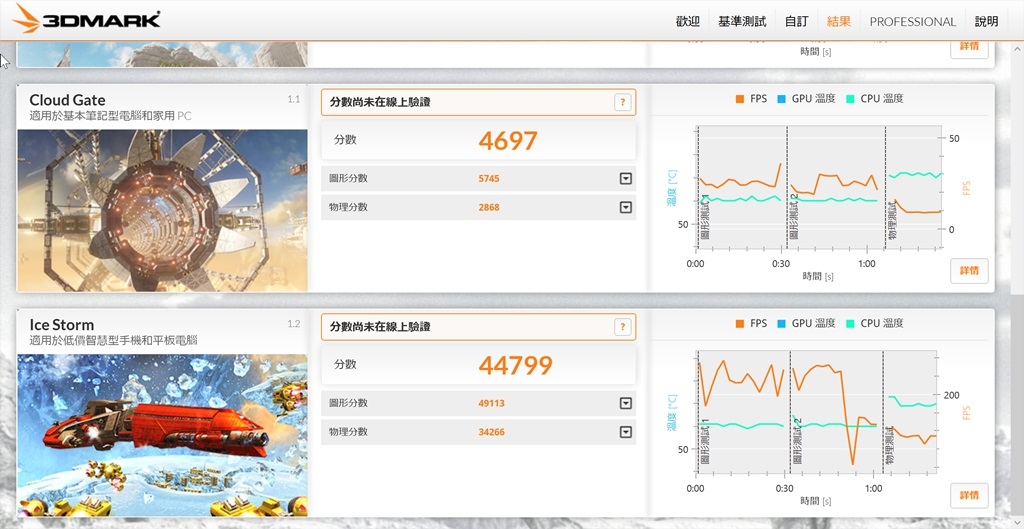The height and width of the screenshot is (529, 1024).
Task: Click the 5745 graphics score value
Action: point(488,178)
